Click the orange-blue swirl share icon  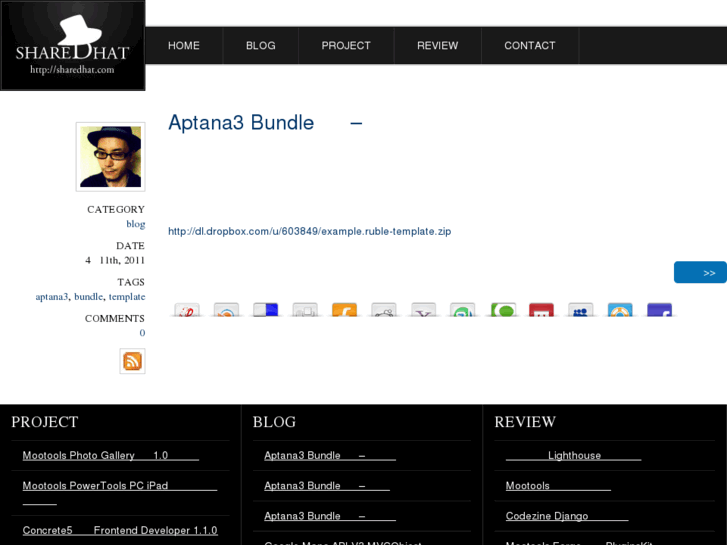226,309
